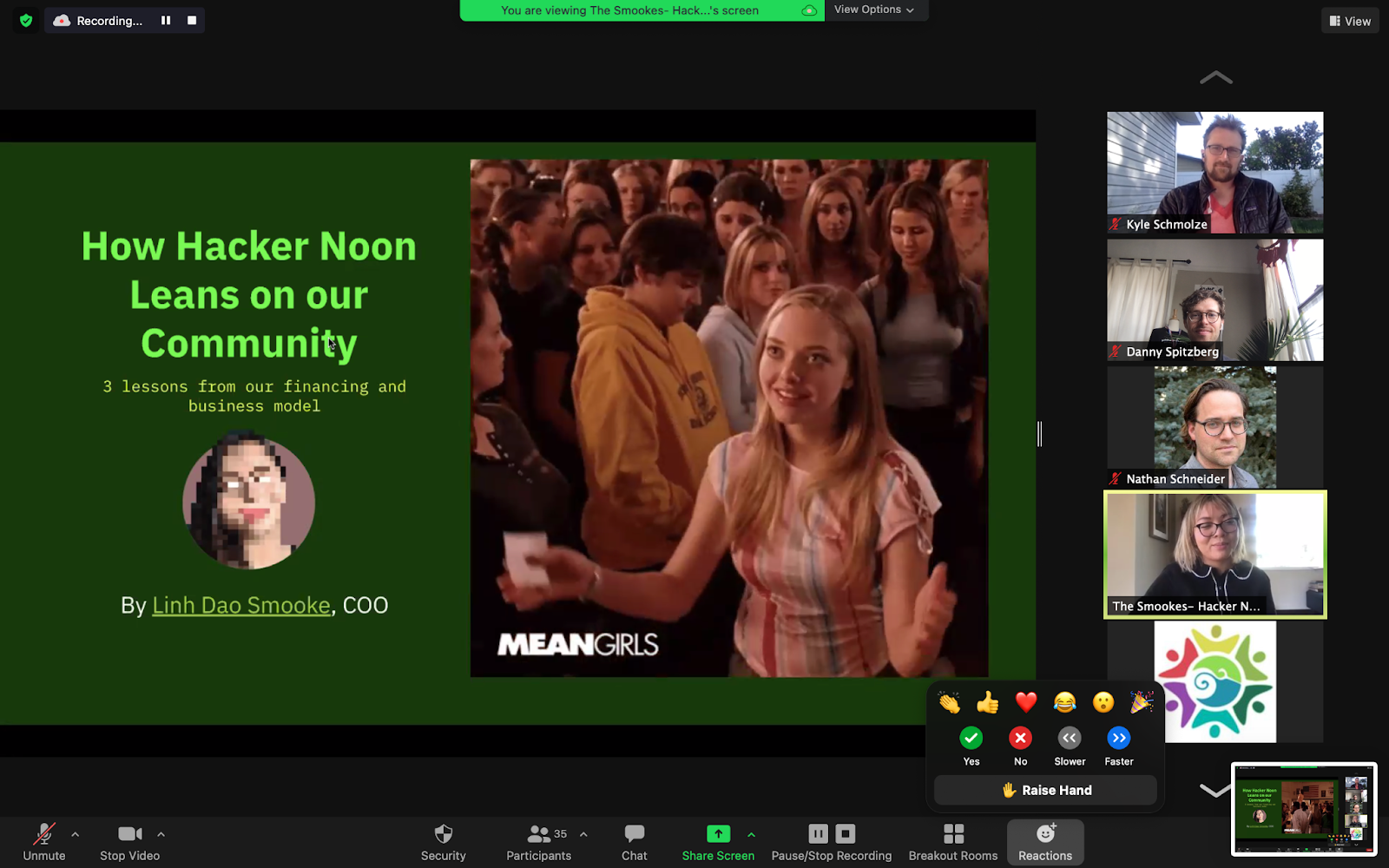1389x868 pixels.
Task: Send the surprised face reaction
Action: pos(1103,702)
